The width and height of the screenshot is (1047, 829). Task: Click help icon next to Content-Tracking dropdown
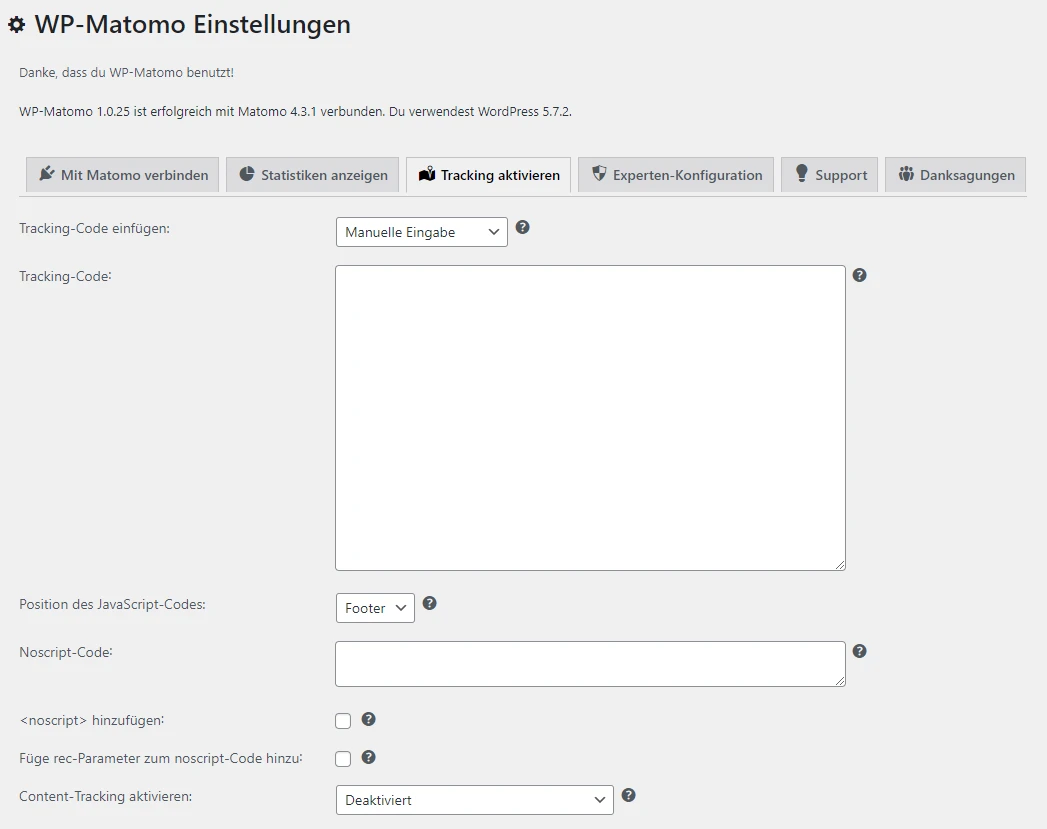[628, 795]
